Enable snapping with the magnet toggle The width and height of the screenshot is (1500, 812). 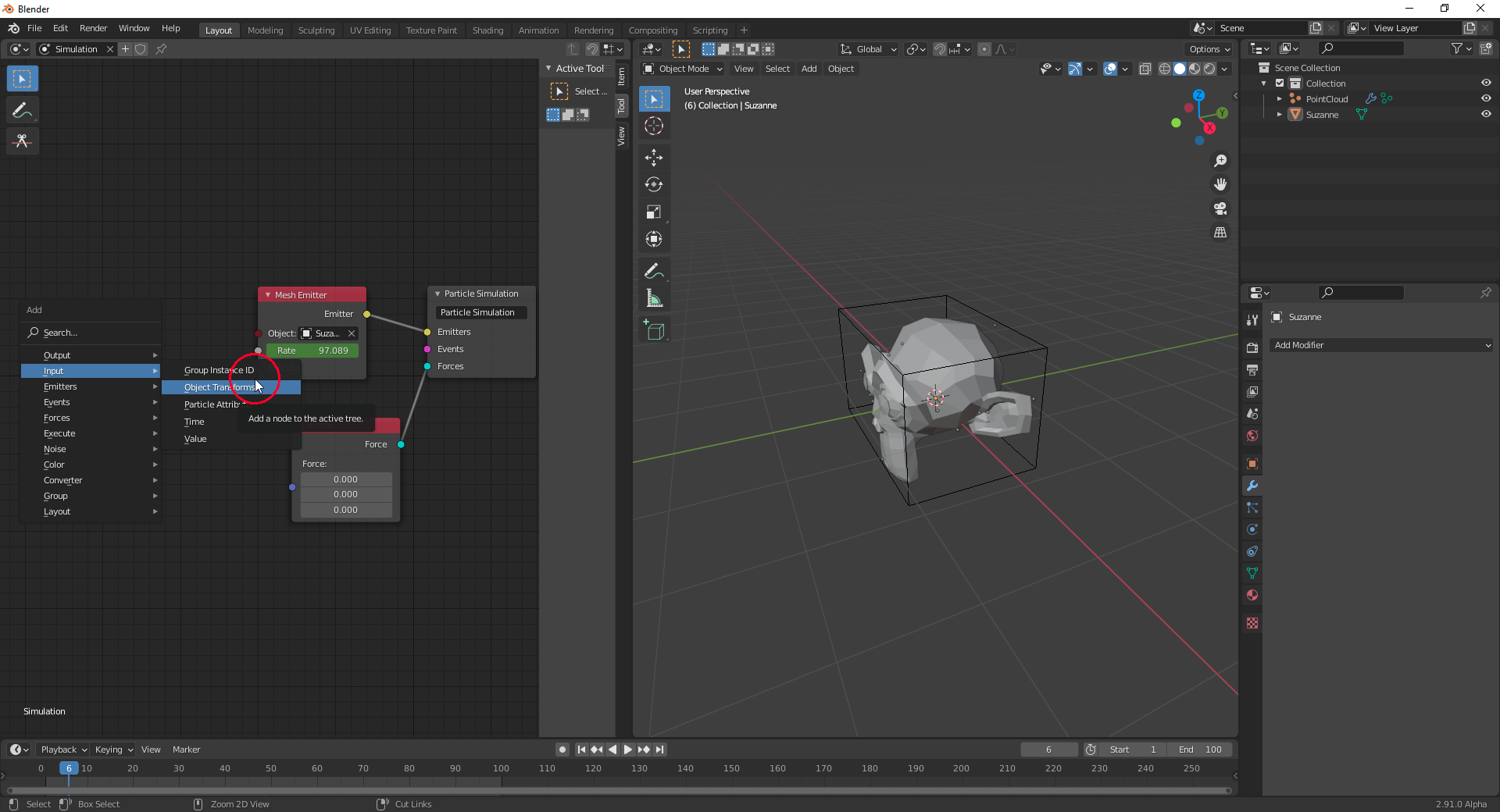(x=939, y=49)
